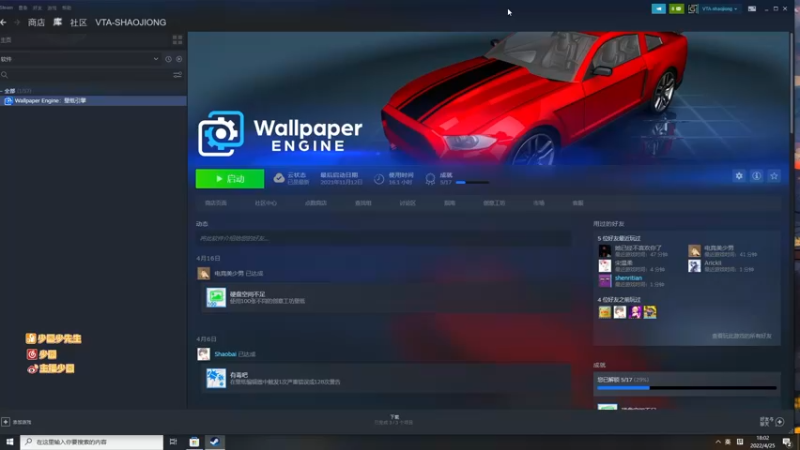Open advanced filter sliders icon

pyautogui.click(x=178, y=75)
